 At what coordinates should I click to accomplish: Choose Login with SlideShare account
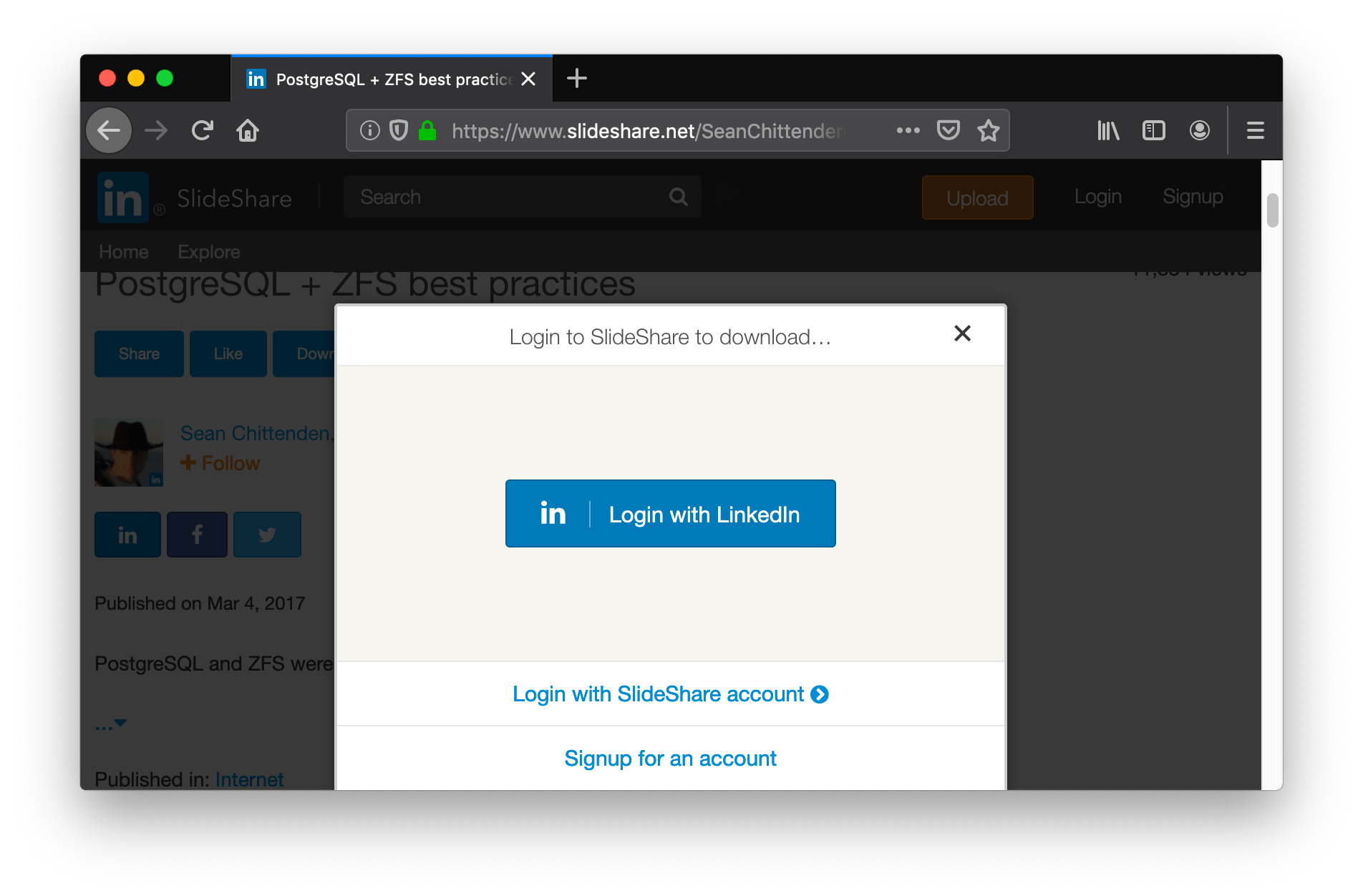[x=671, y=694]
